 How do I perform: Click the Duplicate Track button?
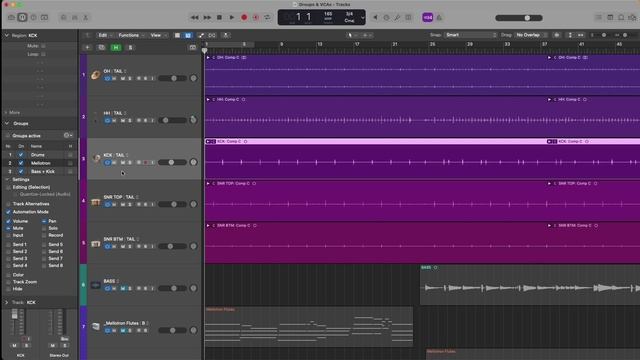102,48
